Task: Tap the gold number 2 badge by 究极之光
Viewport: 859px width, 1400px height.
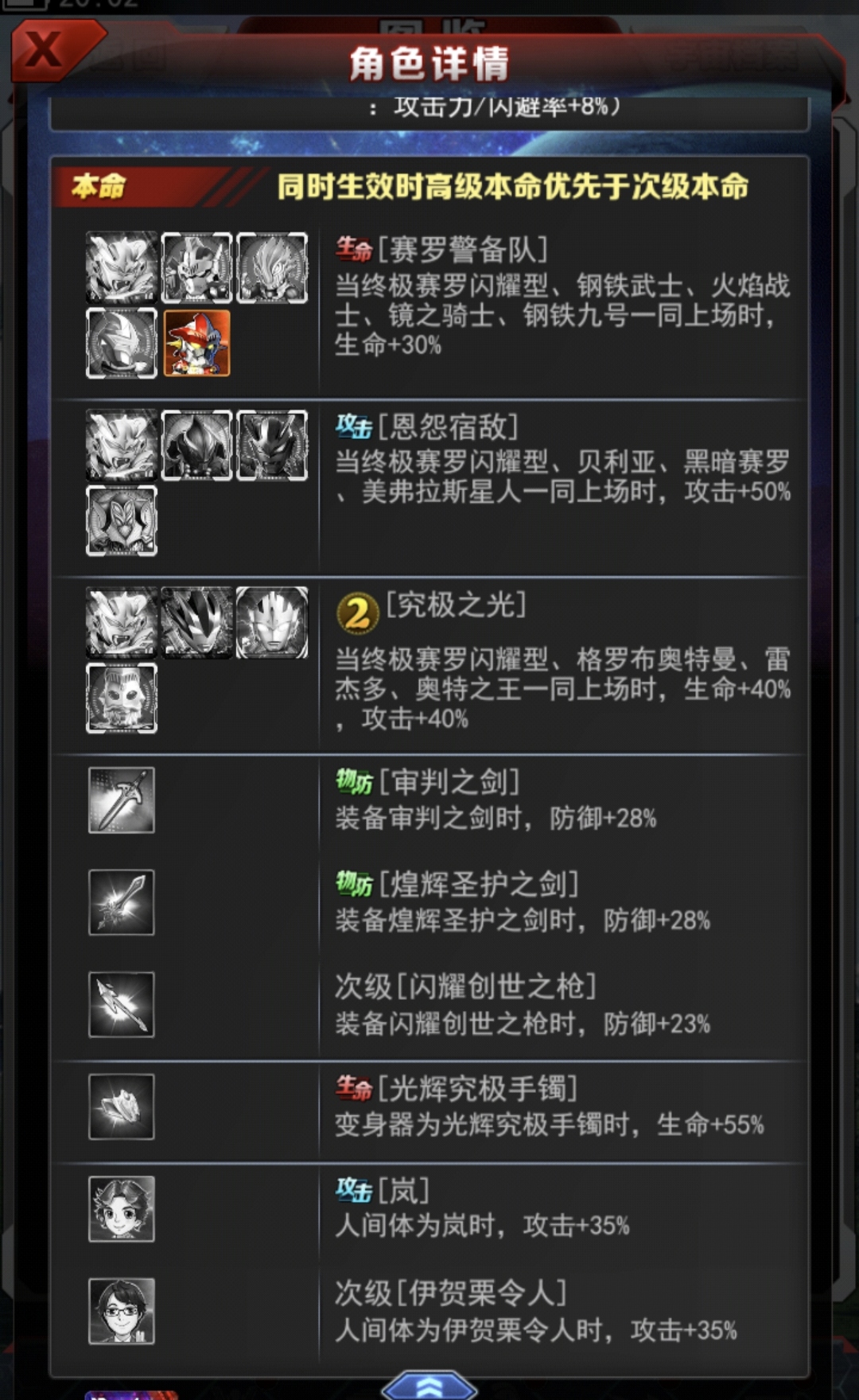Action: 358,613
